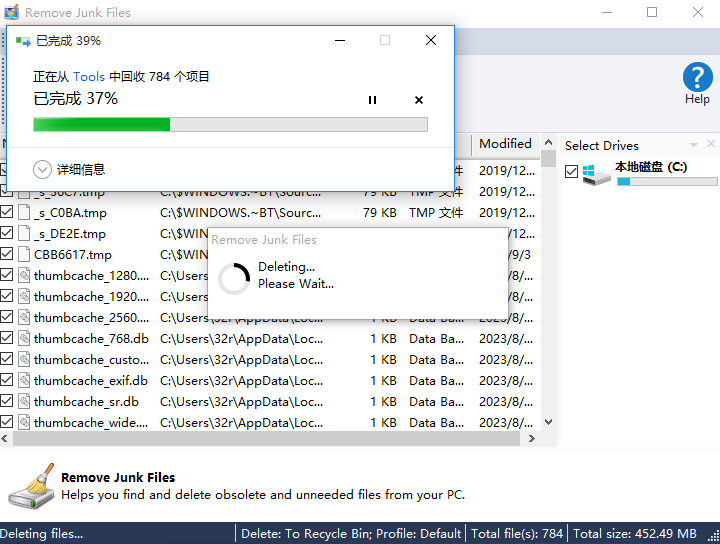
Task: Toggle checkbox for thumbcache_wide row
Action: click(6, 421)
